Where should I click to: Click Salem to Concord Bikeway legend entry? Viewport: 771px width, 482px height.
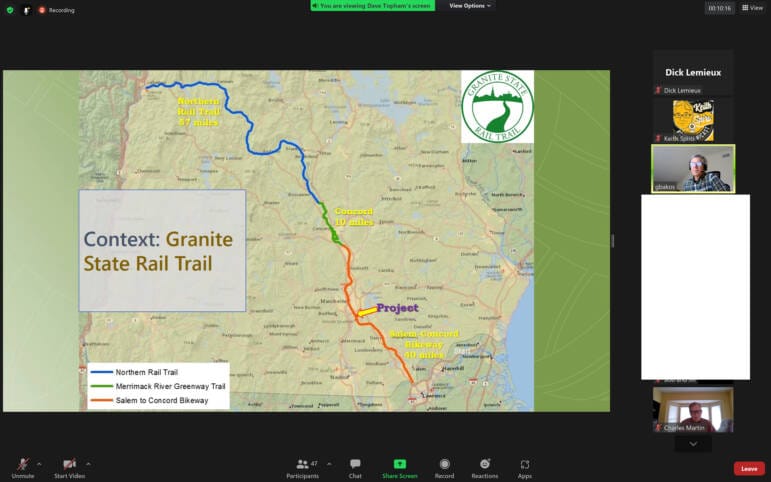(149, 400)
